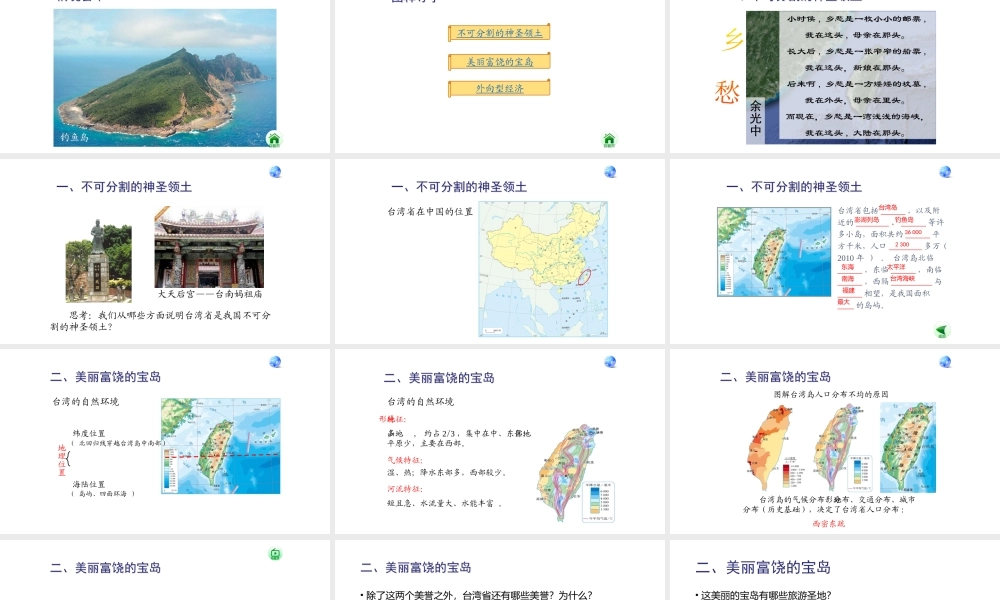Open the 不可分割的神圣领土 link button
Image resolution: width=1000 pixels, height=600 pixels.
(499, 33)
